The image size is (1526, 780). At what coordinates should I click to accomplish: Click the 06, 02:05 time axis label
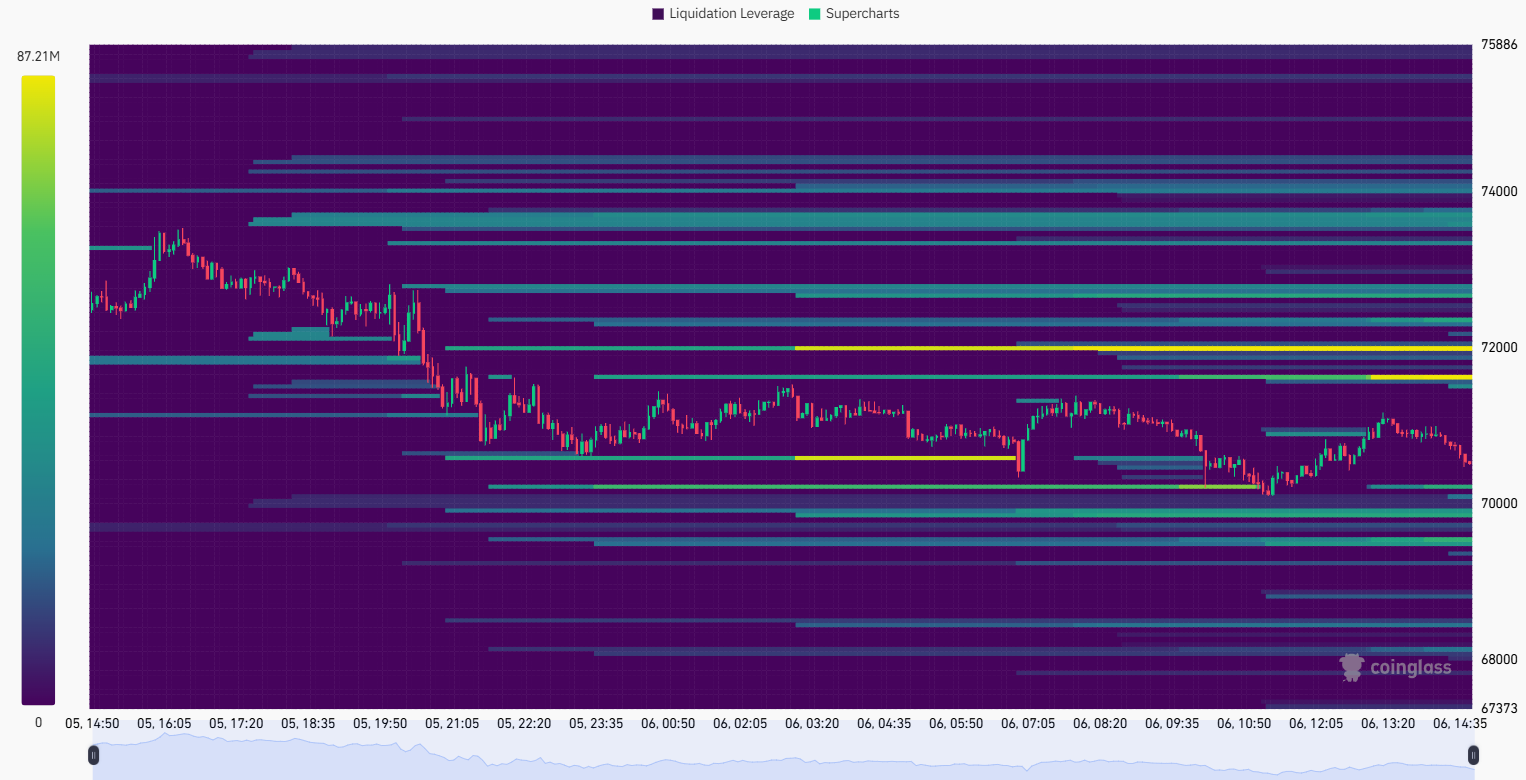[x=740, y=721]
